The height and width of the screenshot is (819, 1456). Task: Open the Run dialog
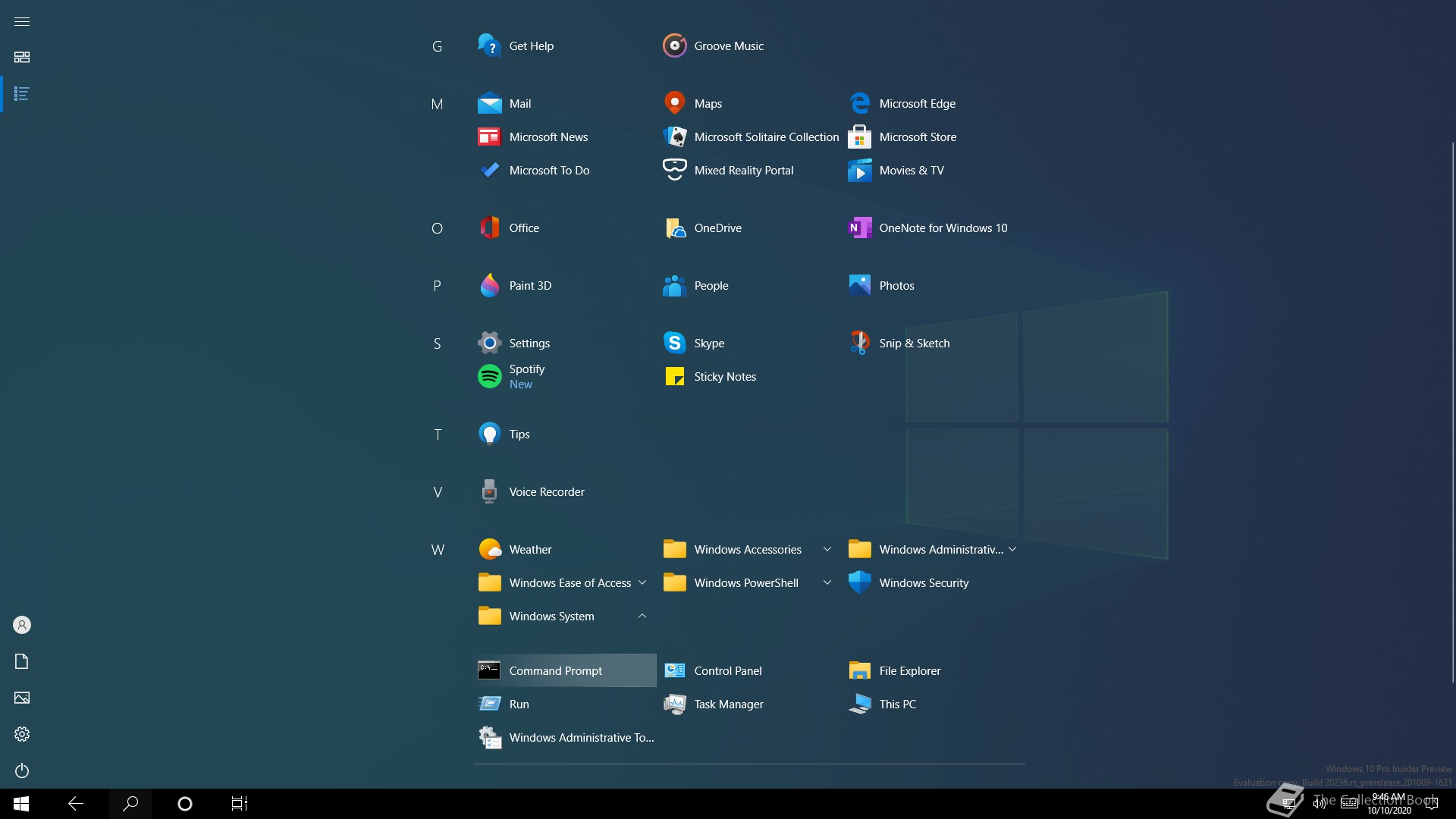(564, 704)
